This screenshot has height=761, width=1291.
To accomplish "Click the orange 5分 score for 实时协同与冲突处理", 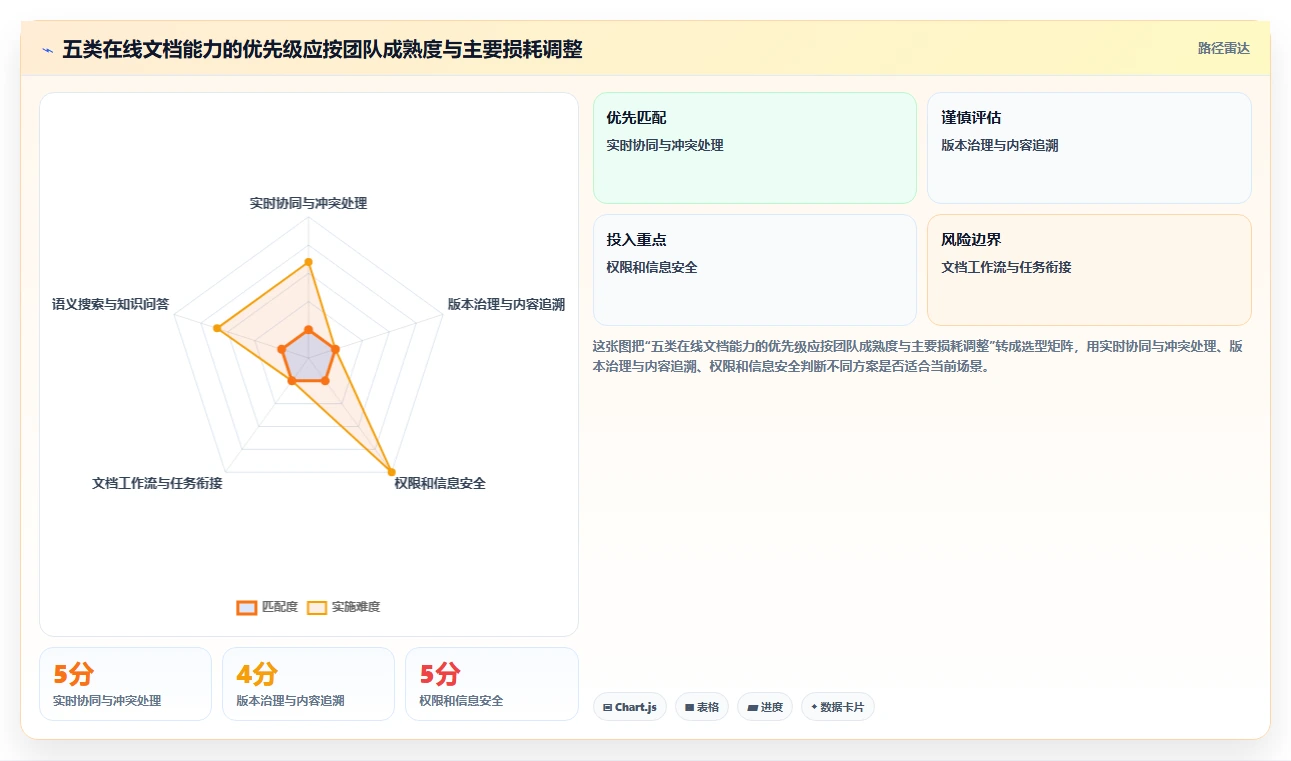I will (x=73, y=675).
